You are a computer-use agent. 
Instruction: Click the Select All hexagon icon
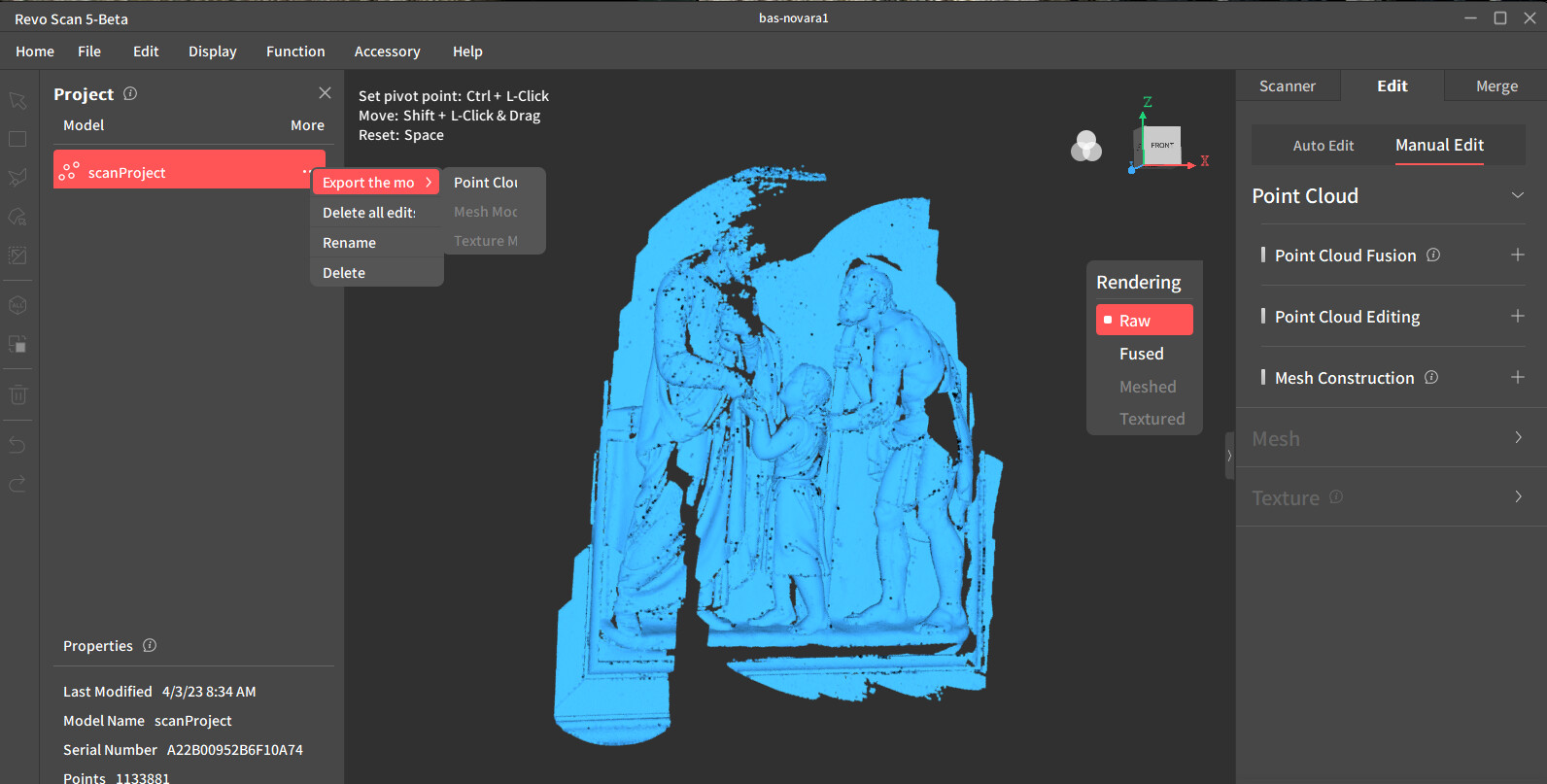17,305
